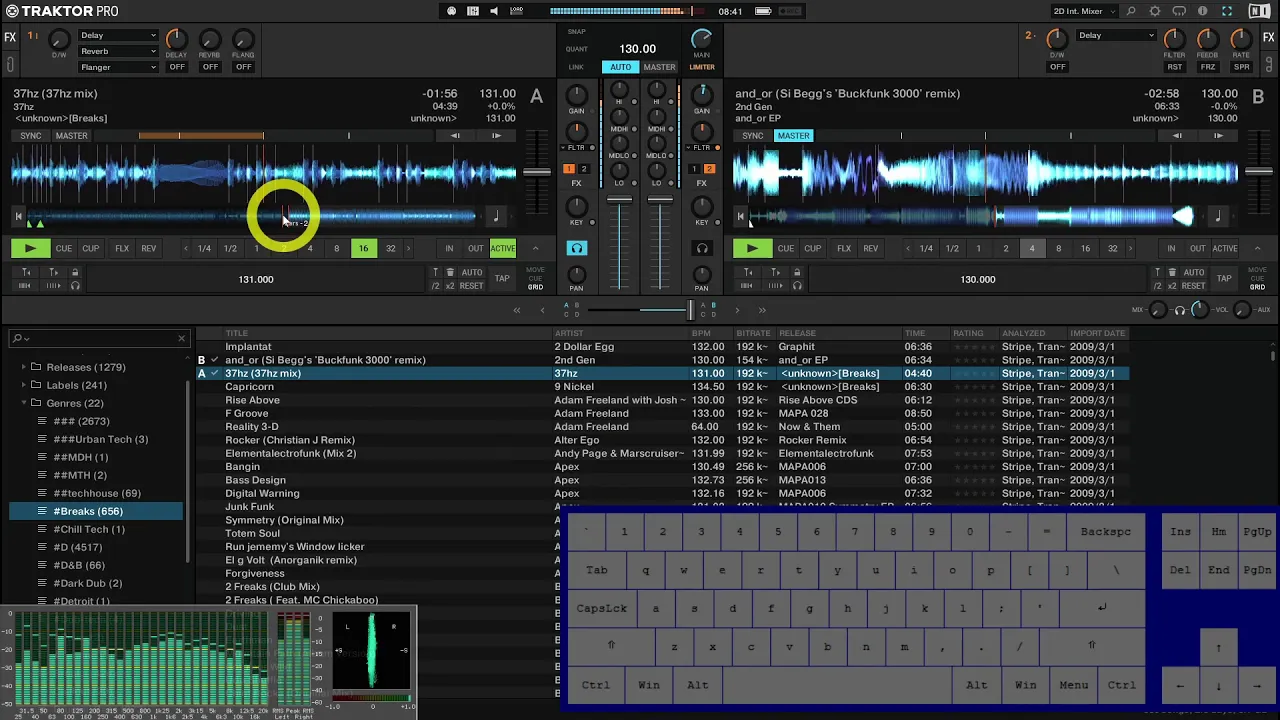Expand the Releases (1279) tree node
Screen dimensions: 1280x720
tap(24, 367)
